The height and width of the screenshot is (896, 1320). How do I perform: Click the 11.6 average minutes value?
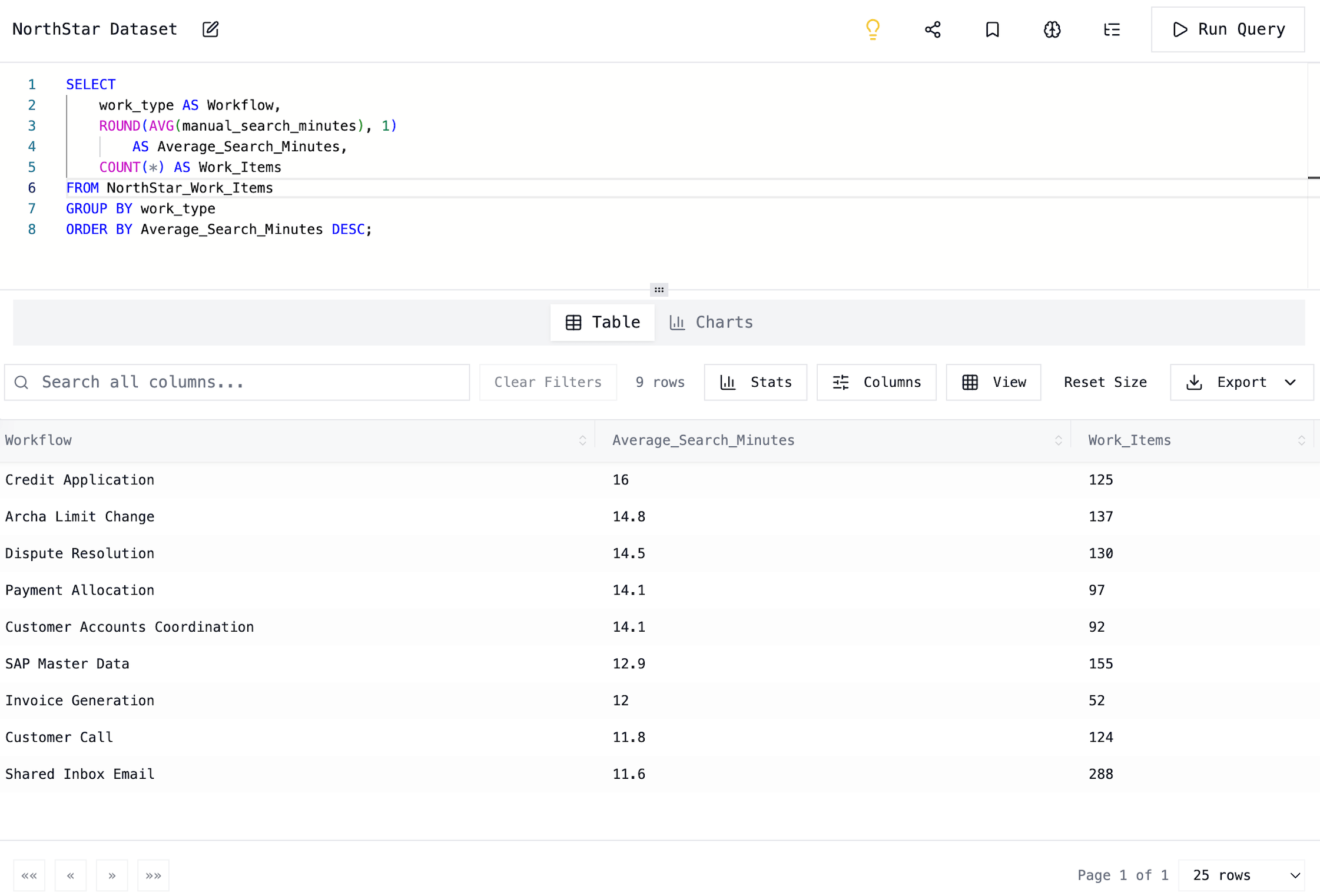(629, 774)
